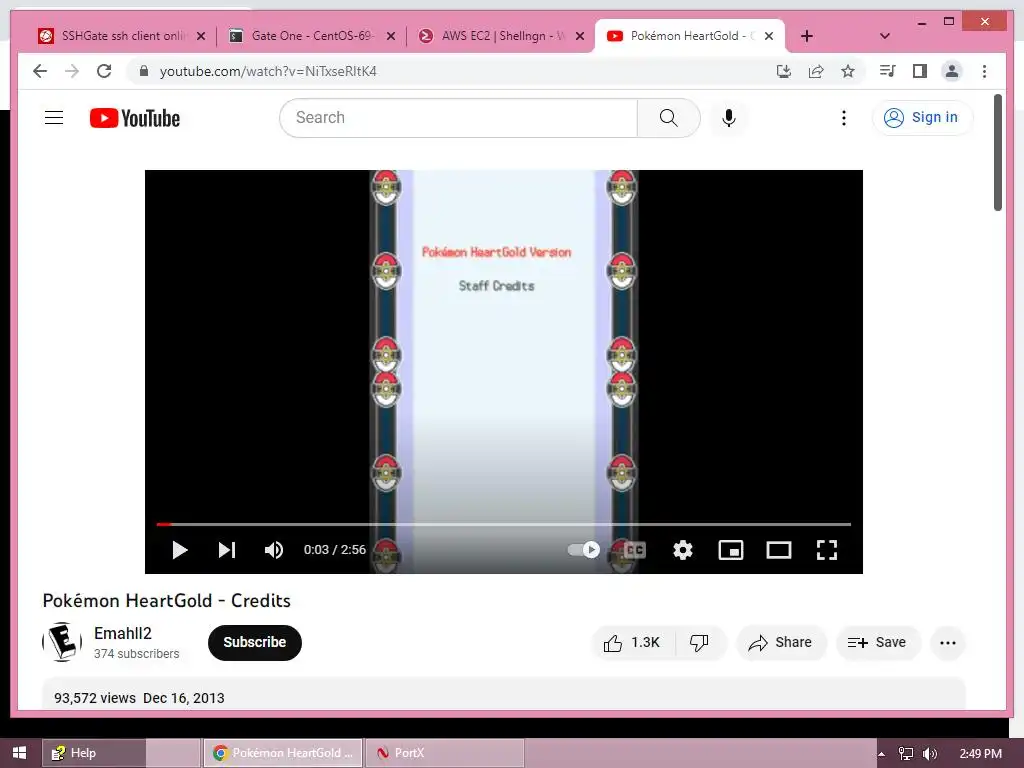Open the PortX taskbar item
The height and width of the screenshot is (768, 1024).
pyautogui.click(x=445, y=753)
